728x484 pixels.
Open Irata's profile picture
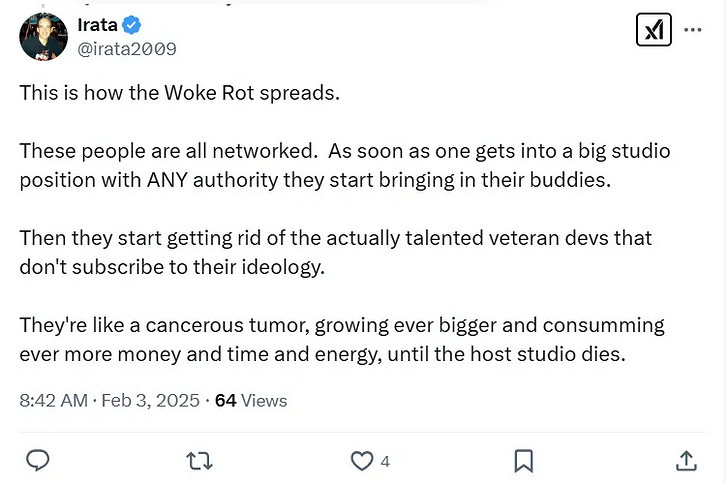[x=44, y=37]
